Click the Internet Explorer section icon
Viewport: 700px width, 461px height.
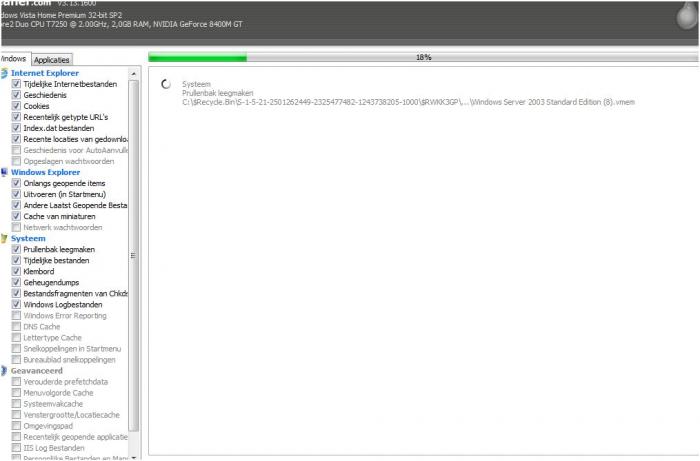pyautogui.click(x=4, y=73)
